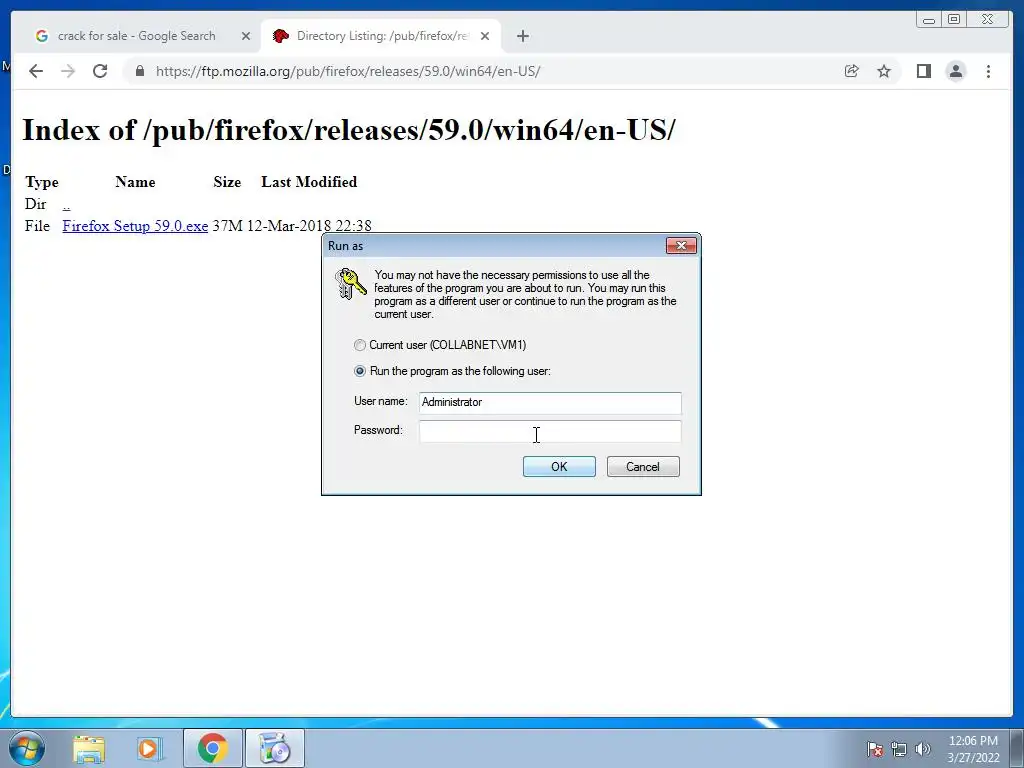
Task: Open Chrome's side panel icon
Action: coord(923,71)
